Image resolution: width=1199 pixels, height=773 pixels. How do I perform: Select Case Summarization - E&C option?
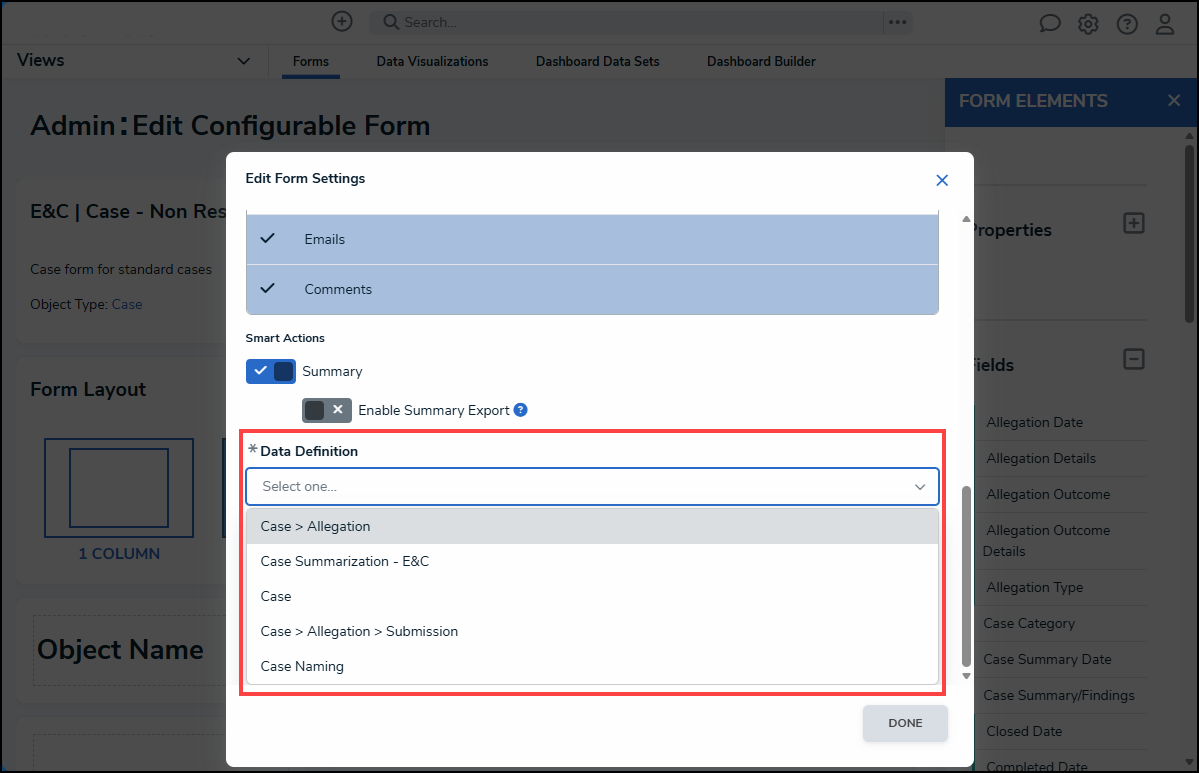[x=345, y=561]
